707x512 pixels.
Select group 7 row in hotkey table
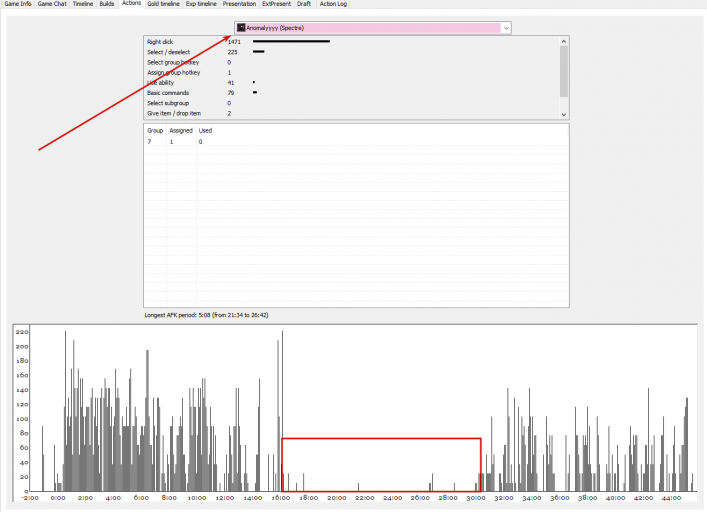coord(356,142)
